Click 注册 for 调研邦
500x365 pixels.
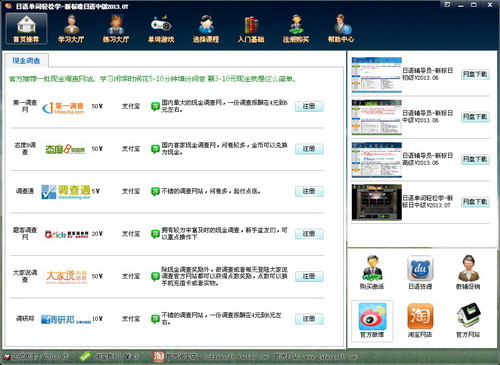click(309, 319)
